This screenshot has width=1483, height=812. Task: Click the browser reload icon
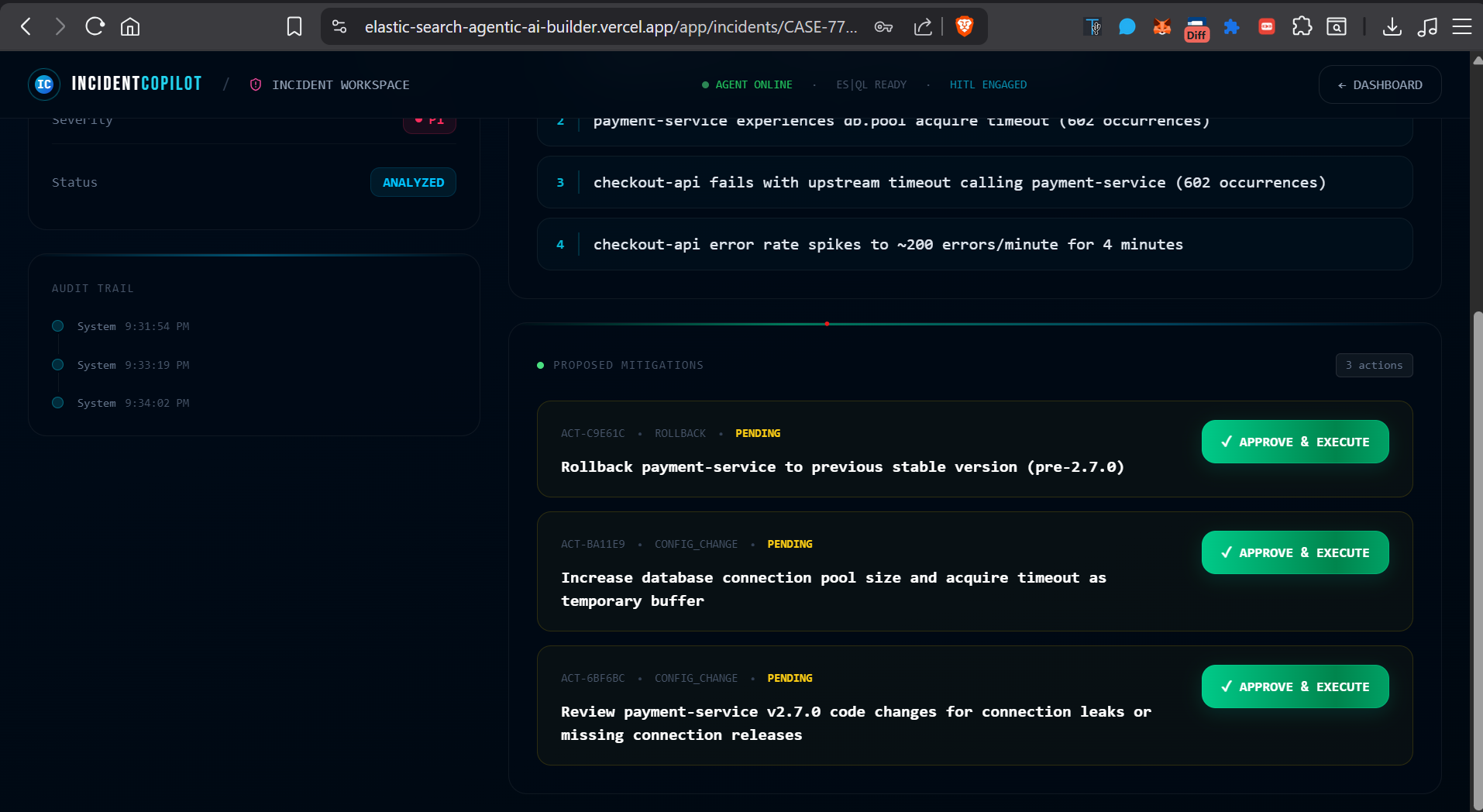point(95,26)
